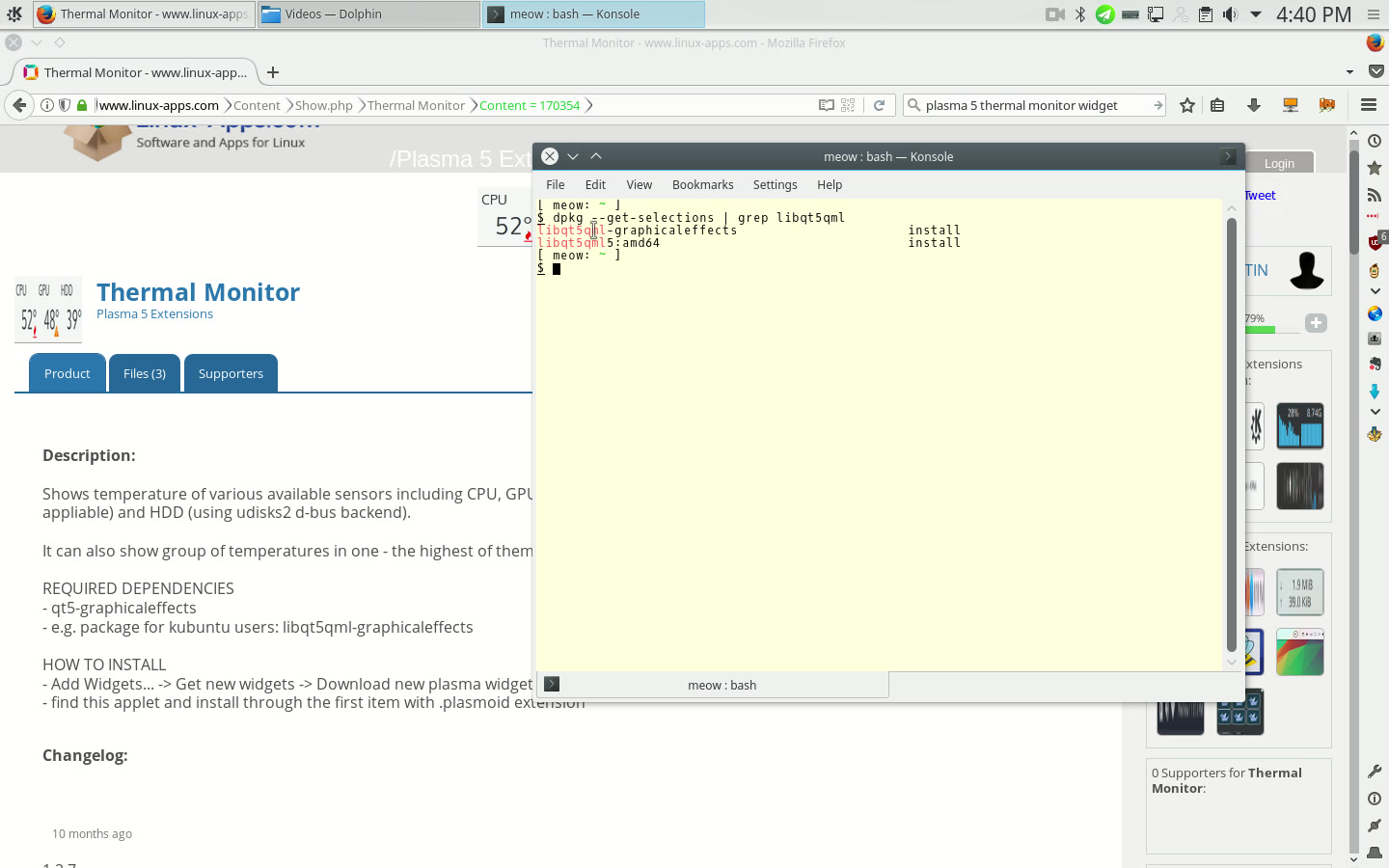Click the camera recording tray icon
Viewport: 1389px width, 868px height.
pos(1055,14)
